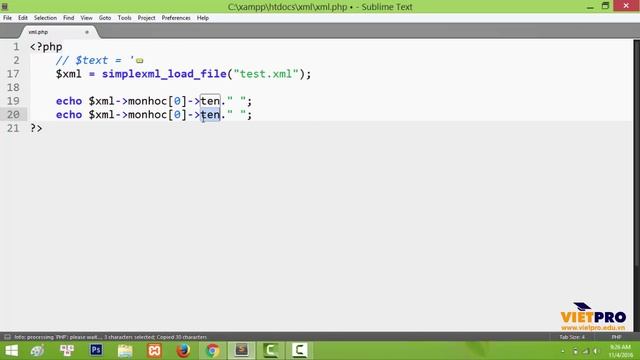640x360 pixels.
Task: Click the closing ?> tag on line 21
Action: pos(36,128)
